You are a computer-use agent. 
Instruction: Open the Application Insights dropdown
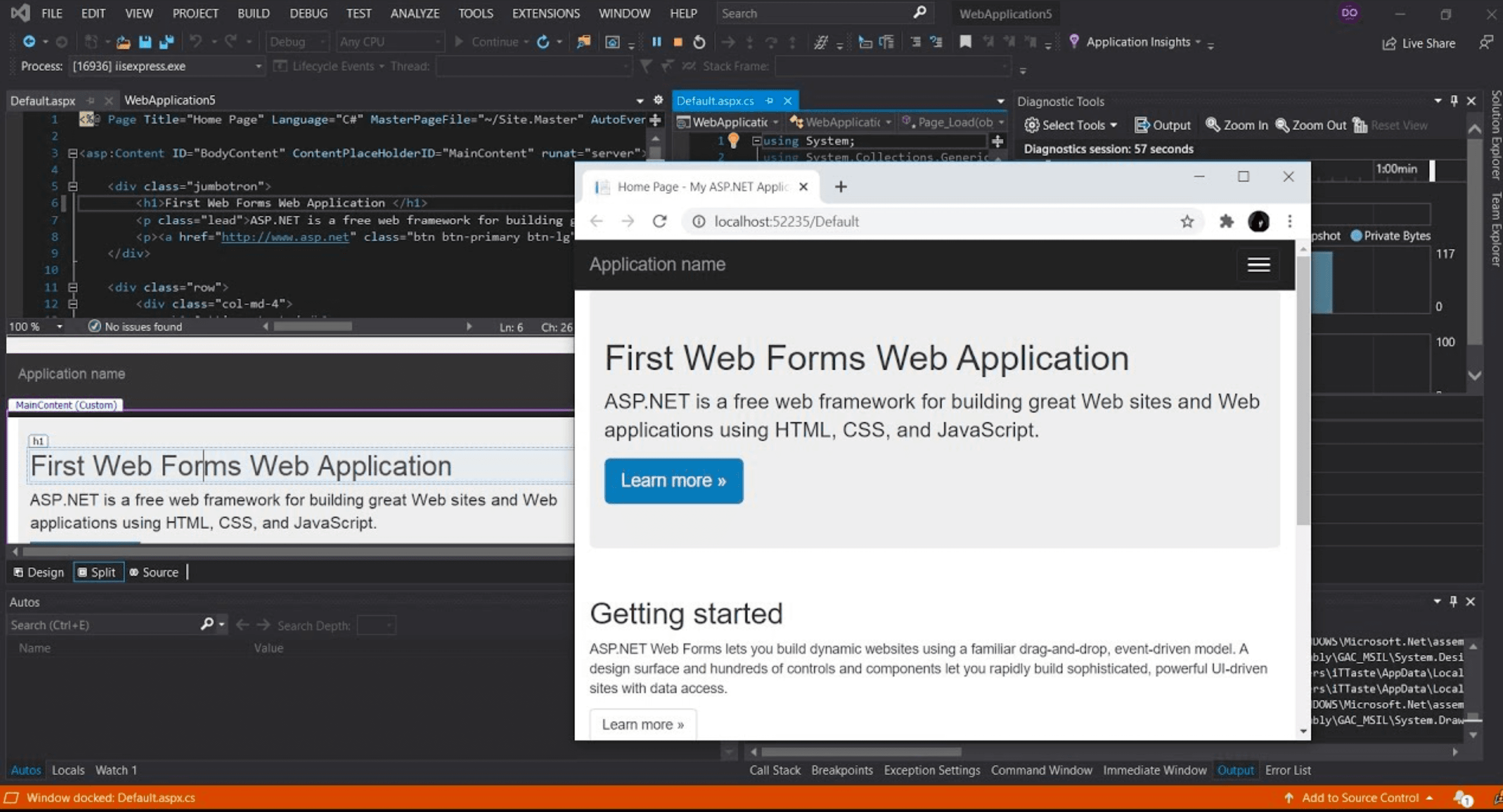[x=1198, y=42]
